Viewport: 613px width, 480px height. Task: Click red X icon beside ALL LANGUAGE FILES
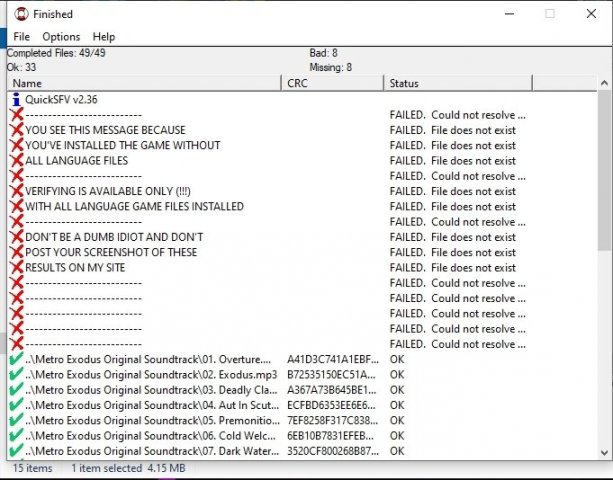[x=16, y=161]
